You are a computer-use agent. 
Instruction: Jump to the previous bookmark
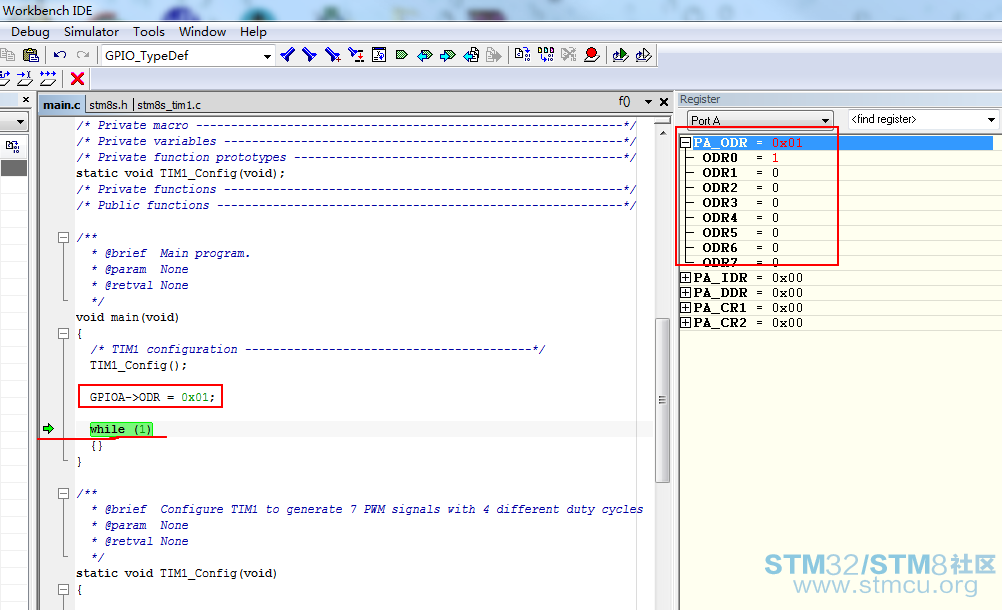pos(424,55)
